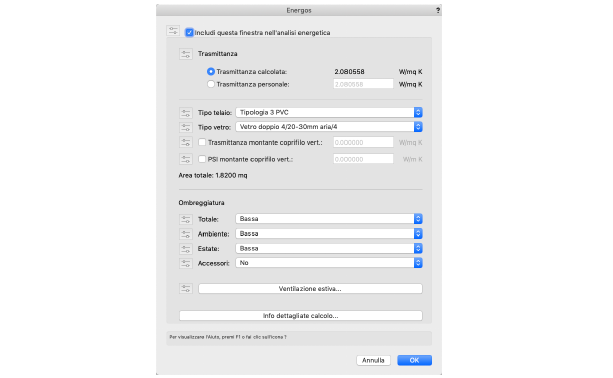Click Info dettagliate calcolo... button

tap(301, 315)
